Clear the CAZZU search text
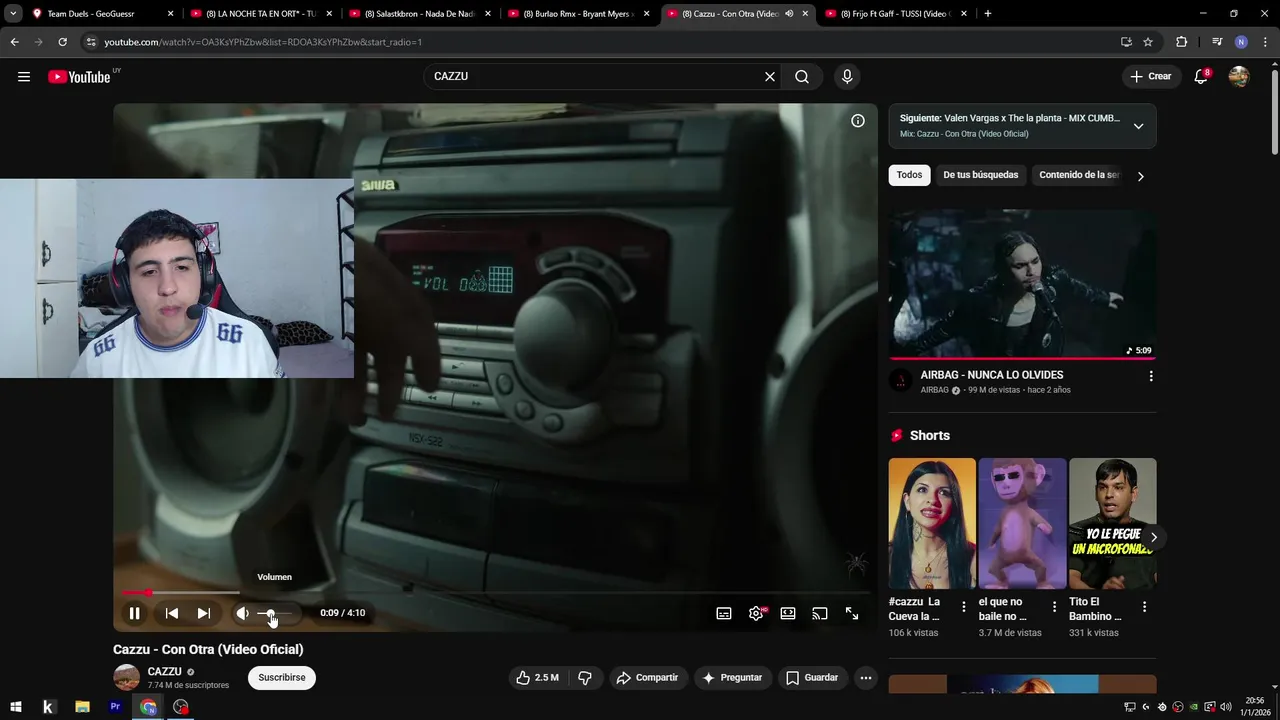Screen dimensions: 1280x720 pyautogui.click(x=770, y=77)
